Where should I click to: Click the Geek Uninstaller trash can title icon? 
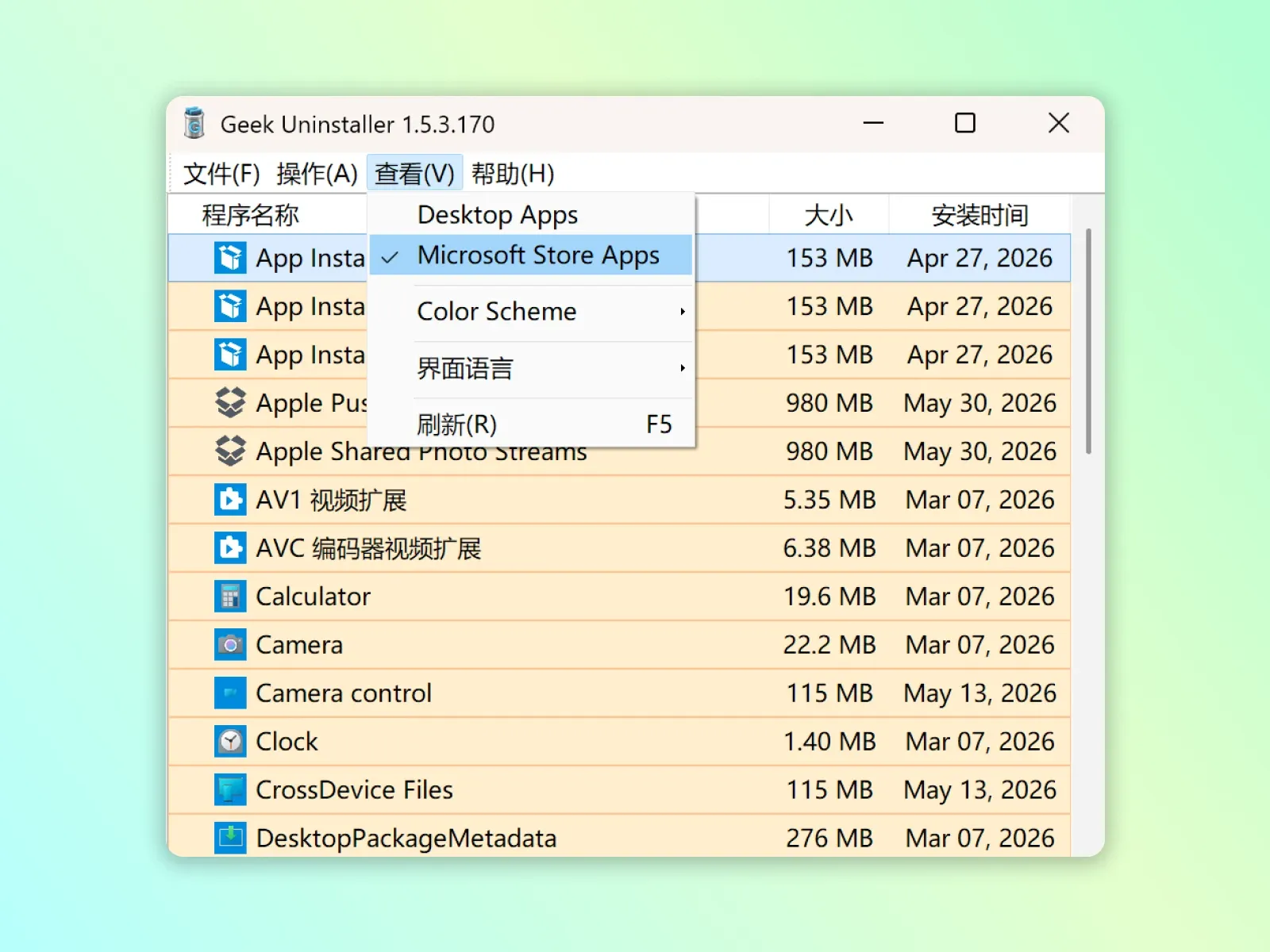[x=194, y=124]
